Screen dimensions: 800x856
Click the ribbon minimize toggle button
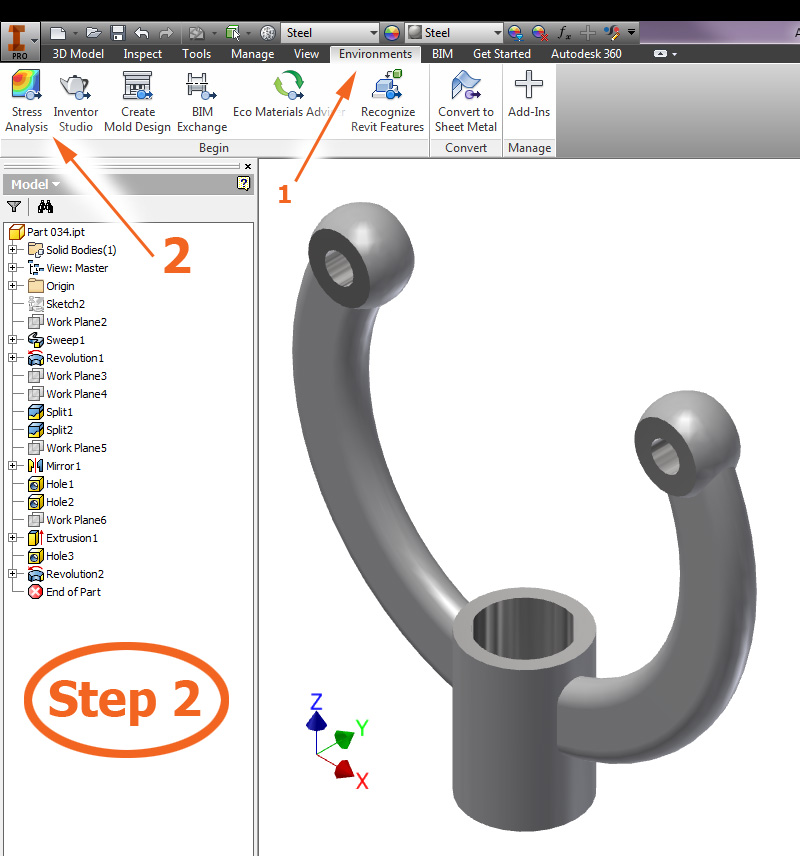(x=660, y=54)
